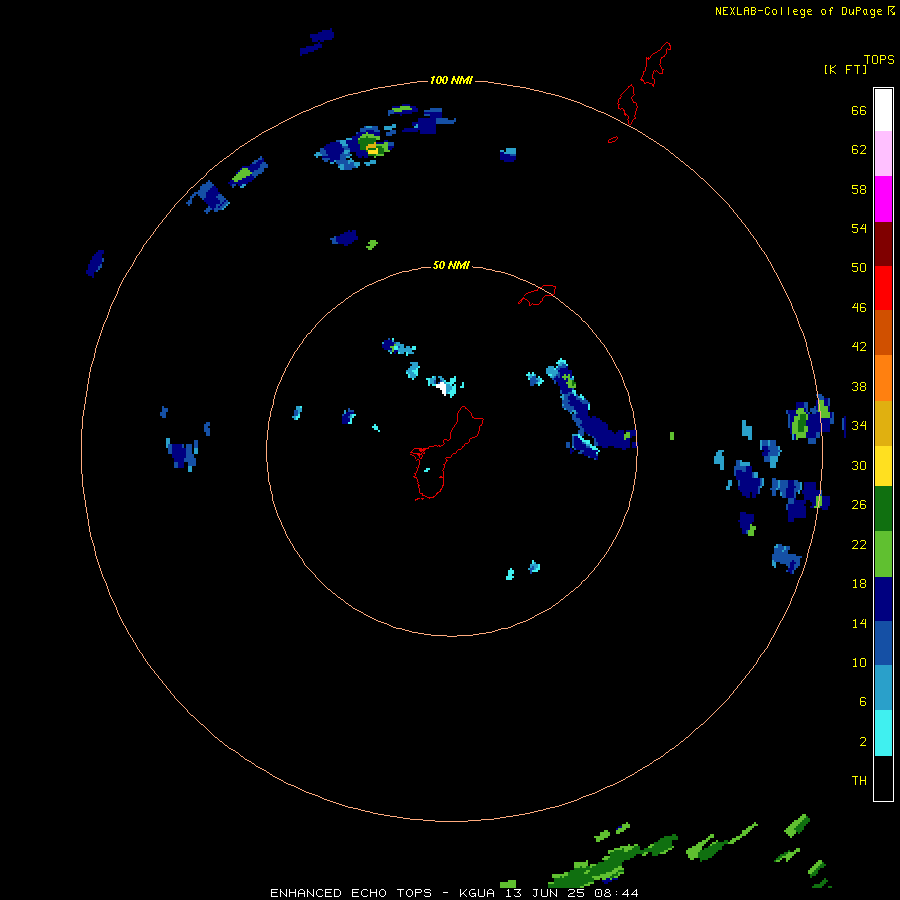Click the "2" legend value

863,741
